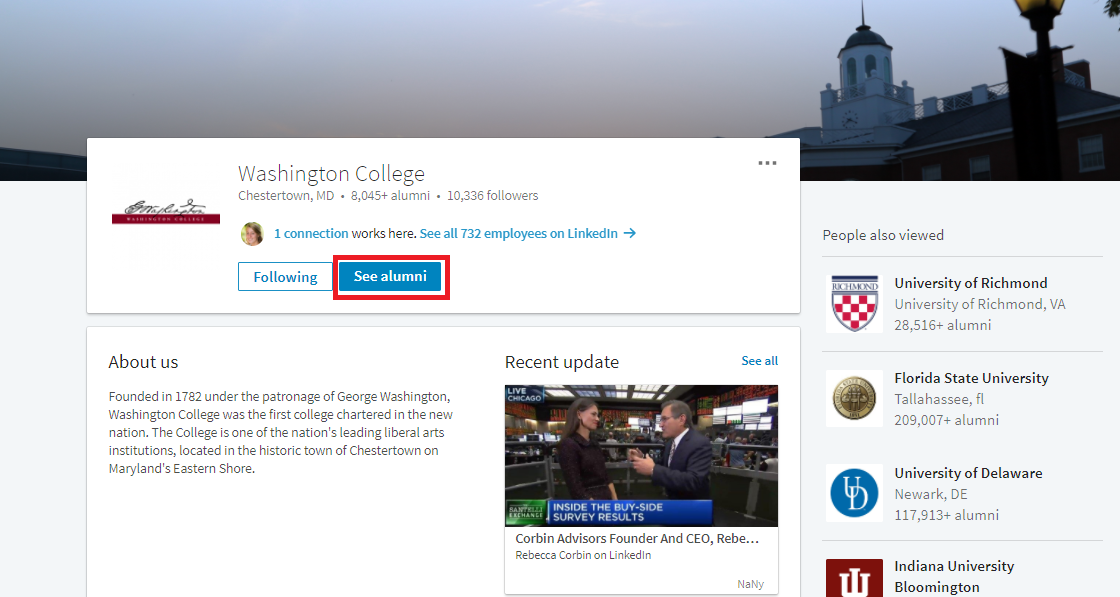This screenshot has width=1120, height=597.
Task: Open Florida State University seal logo
Action: (x=854, y=398)
